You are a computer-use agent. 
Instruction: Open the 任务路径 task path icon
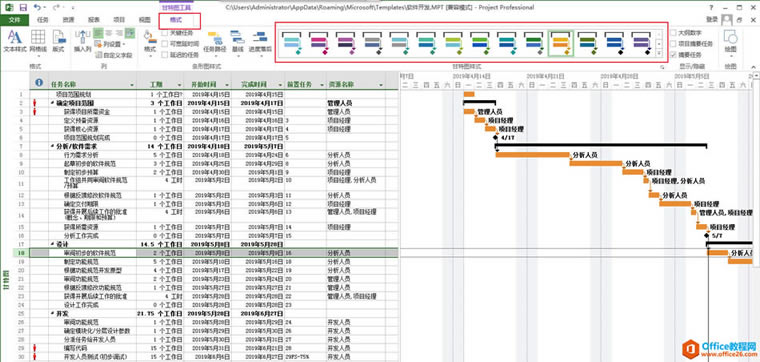pos(214,43)
